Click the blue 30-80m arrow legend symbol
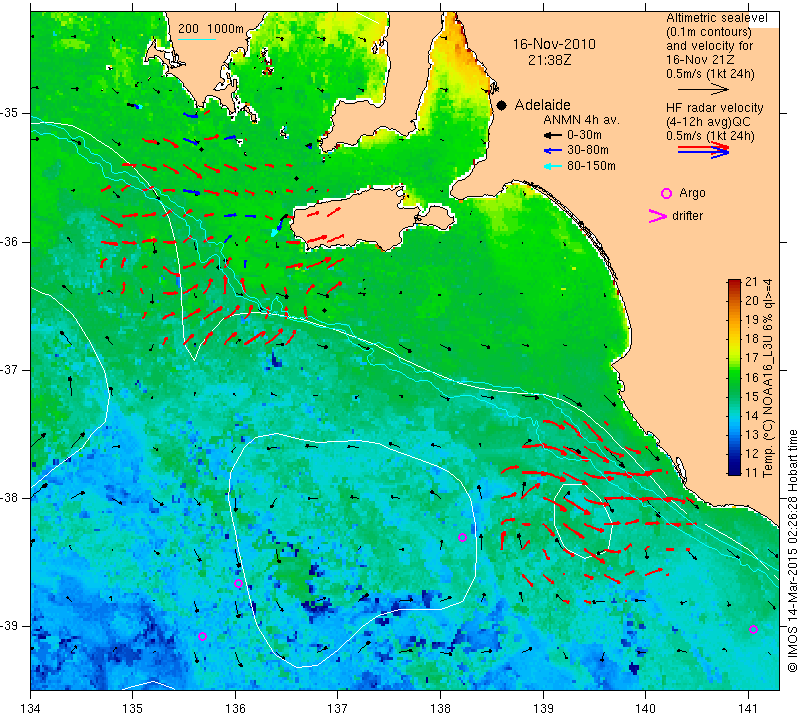This screenshot has height=720, width=800. 552,151
